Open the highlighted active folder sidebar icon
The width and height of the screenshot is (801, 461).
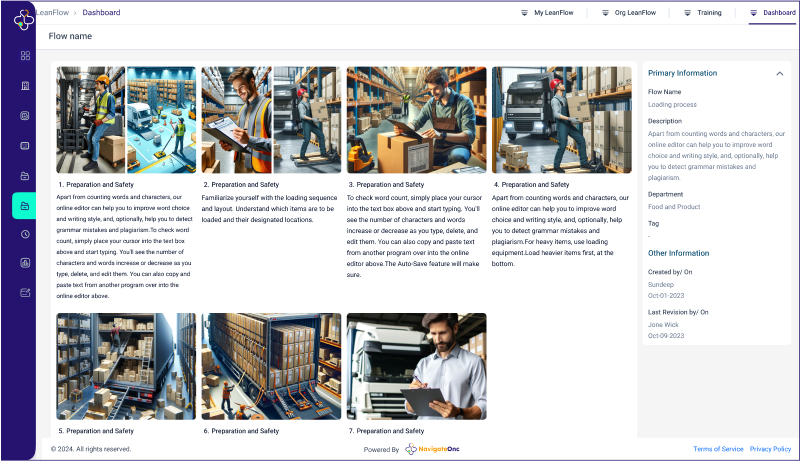25,205
